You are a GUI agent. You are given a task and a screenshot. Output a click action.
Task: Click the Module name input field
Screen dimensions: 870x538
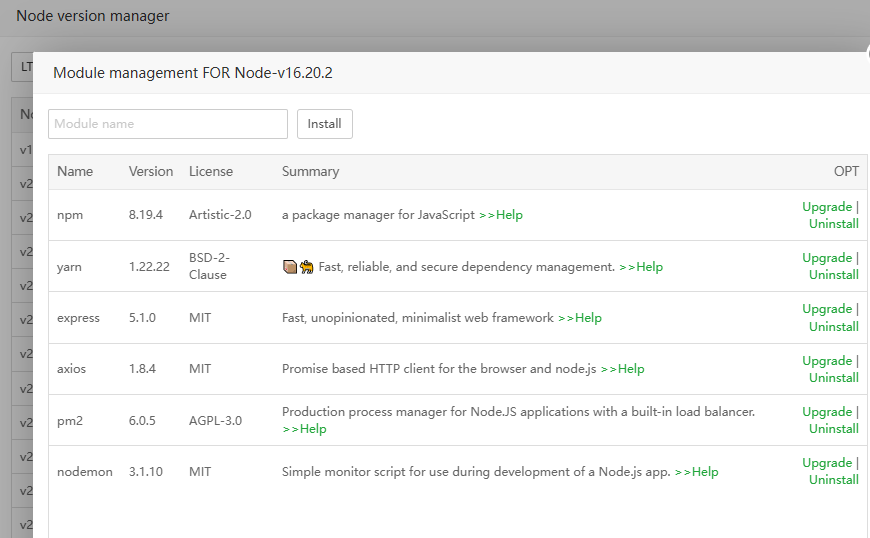[168, 124]
